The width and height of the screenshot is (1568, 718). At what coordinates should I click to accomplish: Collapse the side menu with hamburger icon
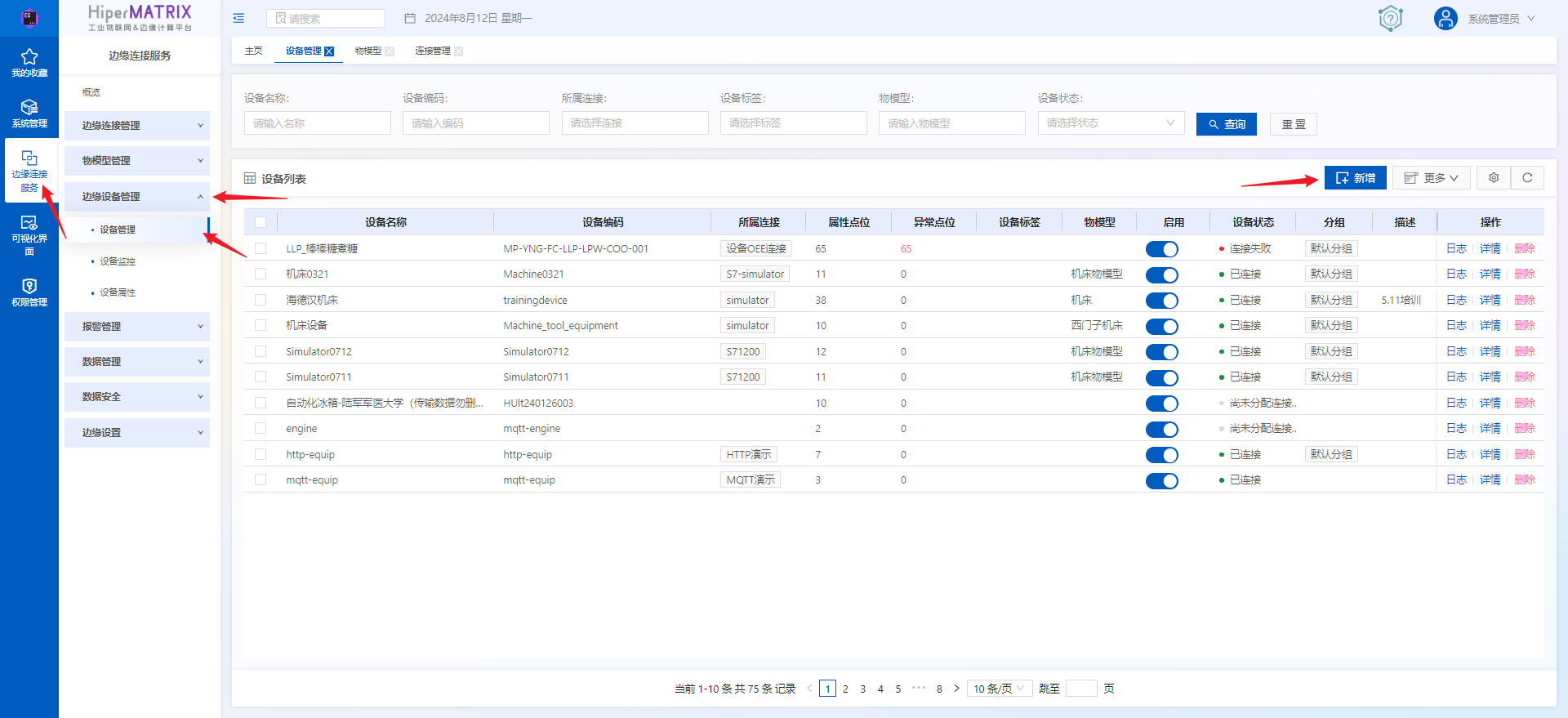click(x=238, y=18)
